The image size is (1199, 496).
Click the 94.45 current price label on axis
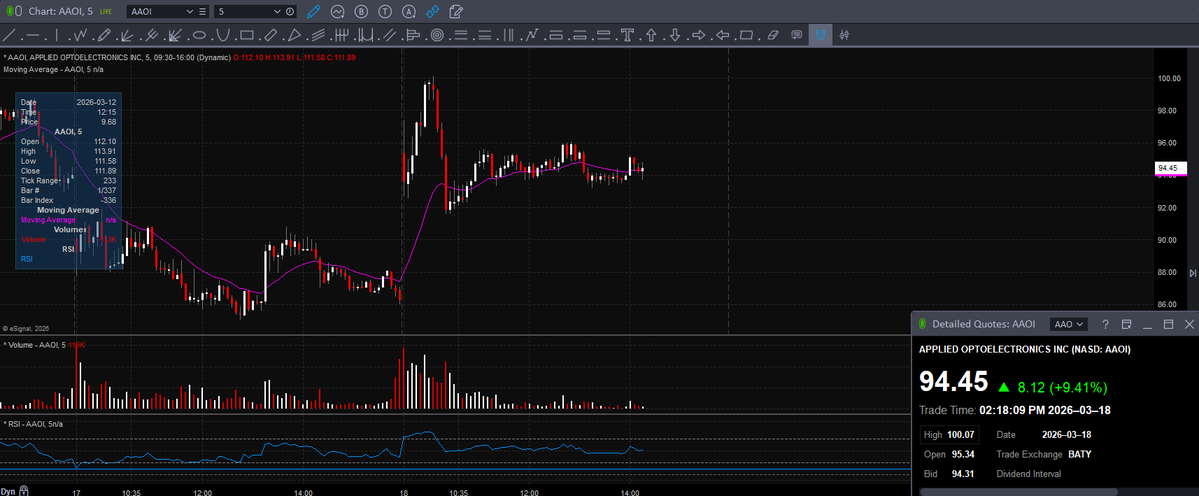tap(1171, 168)
